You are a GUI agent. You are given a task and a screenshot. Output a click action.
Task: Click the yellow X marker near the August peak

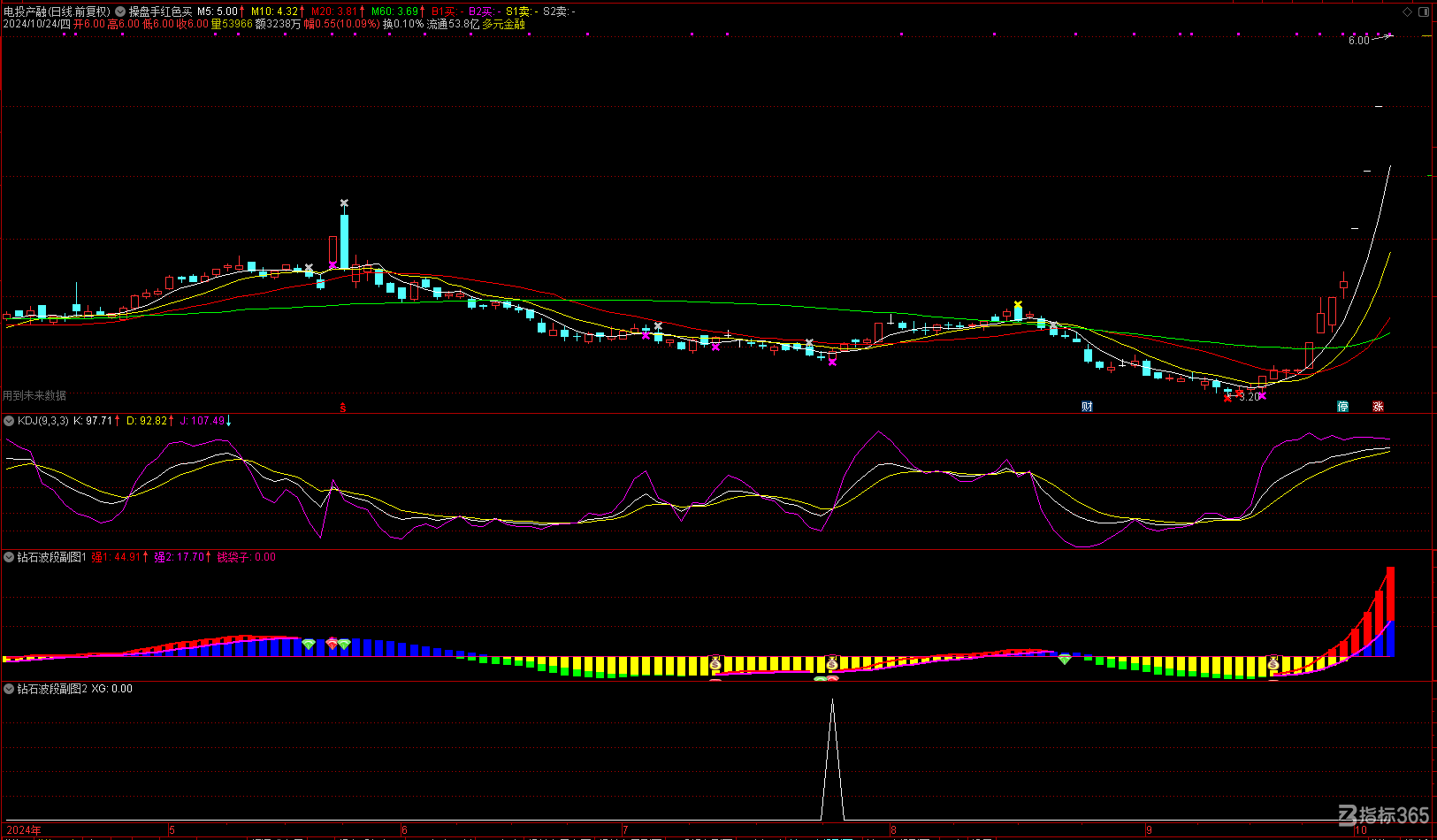(1018, 304)
